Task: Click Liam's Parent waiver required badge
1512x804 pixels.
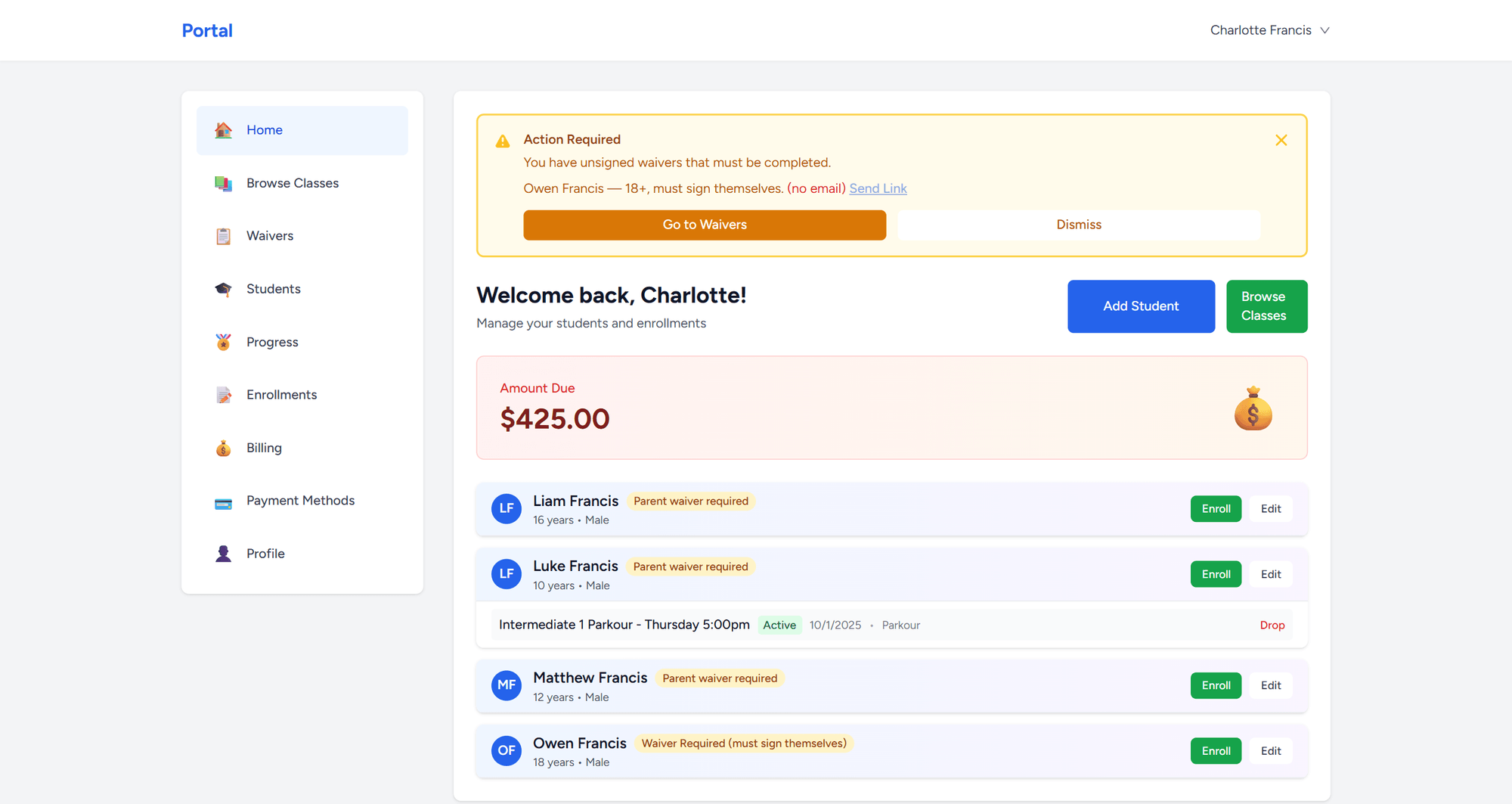Action: click(x=691, y=501)
